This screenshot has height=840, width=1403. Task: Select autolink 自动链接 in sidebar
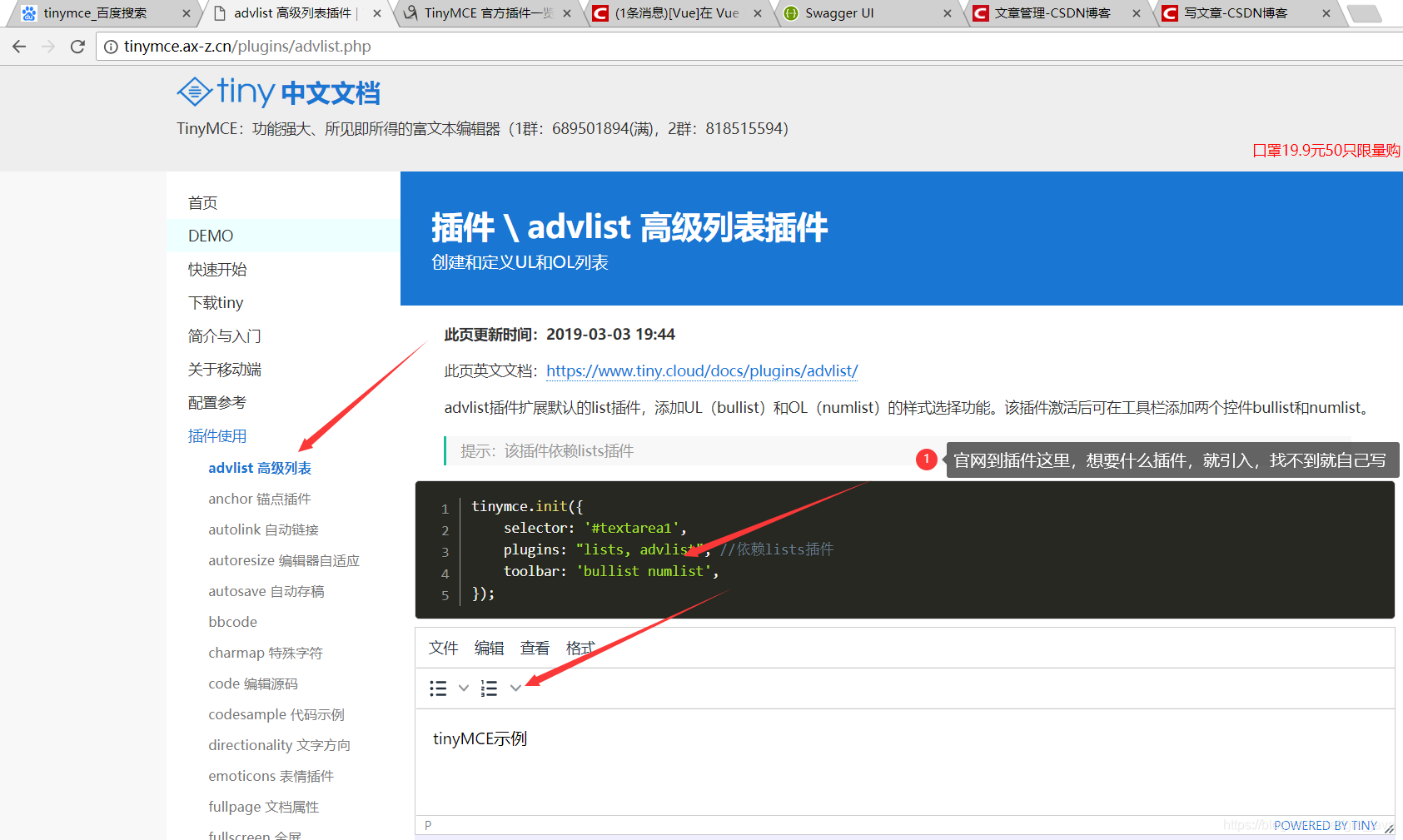264,530
